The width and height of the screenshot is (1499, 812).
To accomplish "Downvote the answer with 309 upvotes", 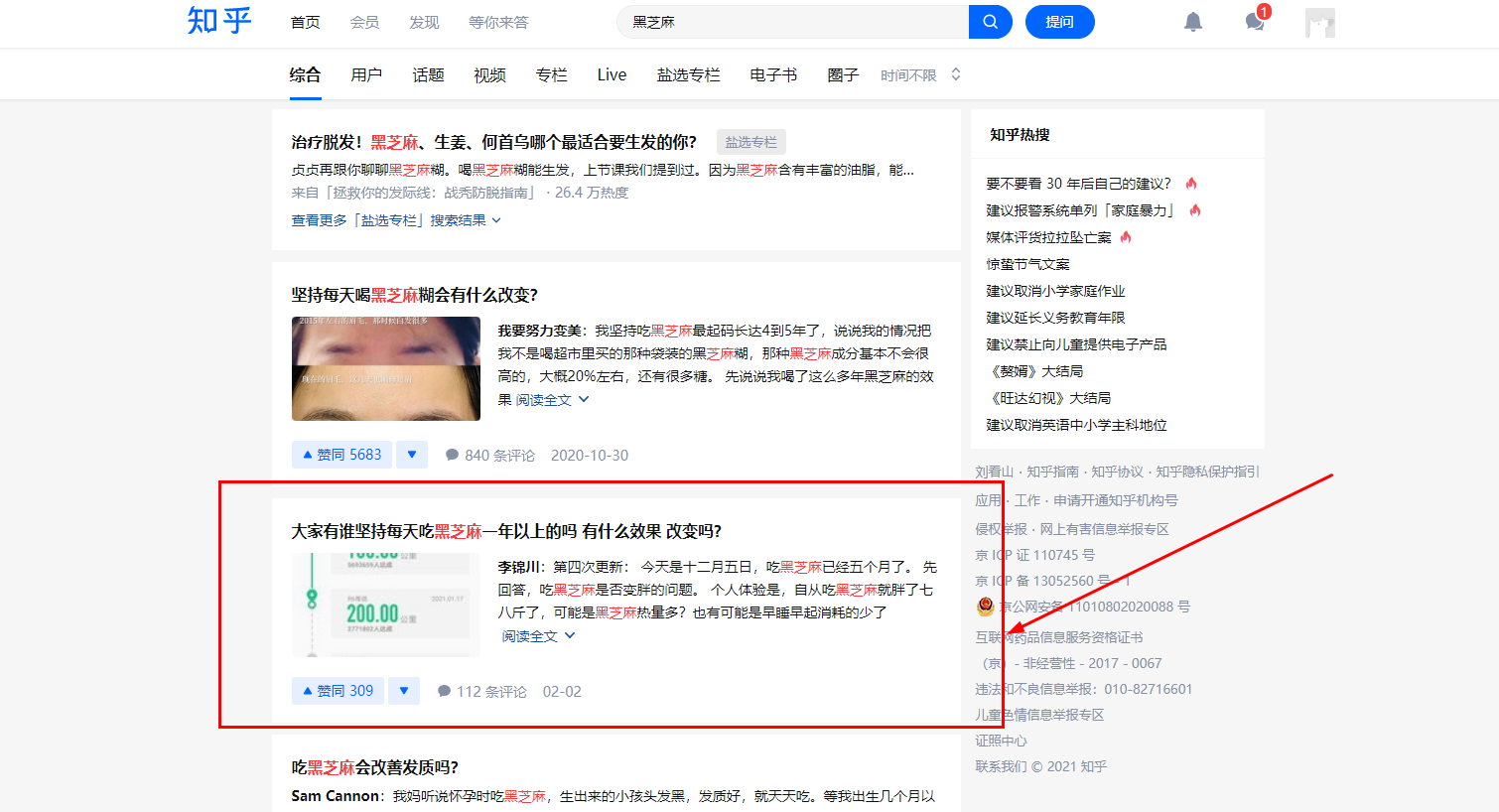I will [x=404, y=691].
